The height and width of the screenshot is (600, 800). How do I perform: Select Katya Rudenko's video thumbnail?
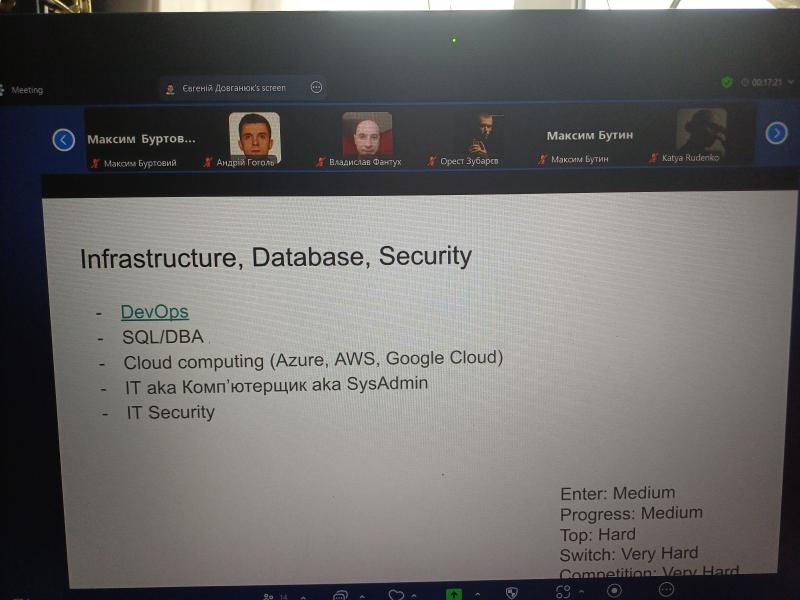pos(702,131)
